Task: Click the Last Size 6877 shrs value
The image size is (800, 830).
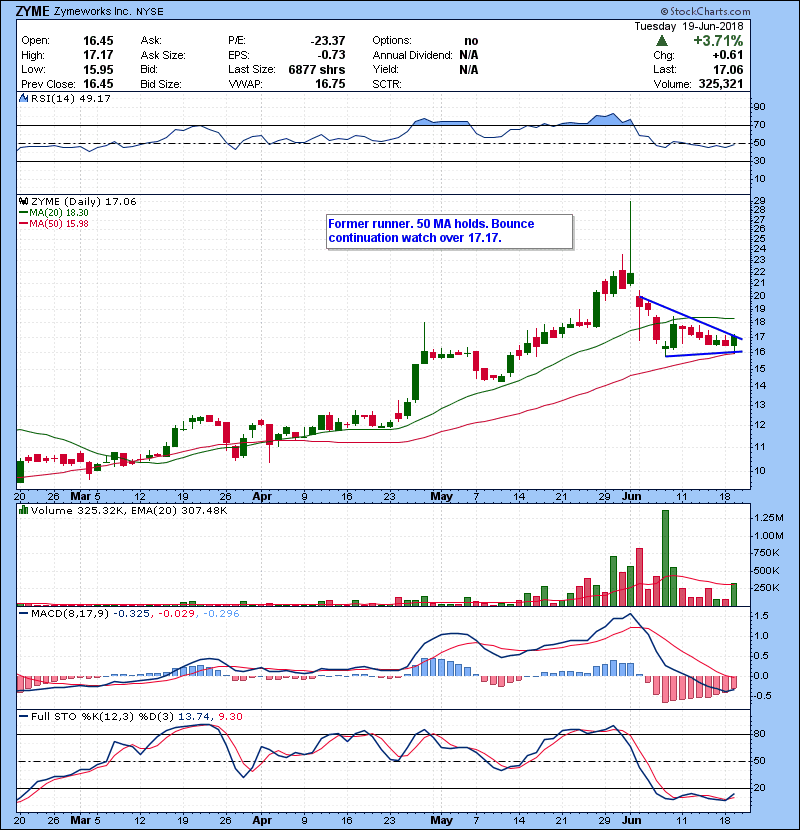Action: [x=317, y=69]
